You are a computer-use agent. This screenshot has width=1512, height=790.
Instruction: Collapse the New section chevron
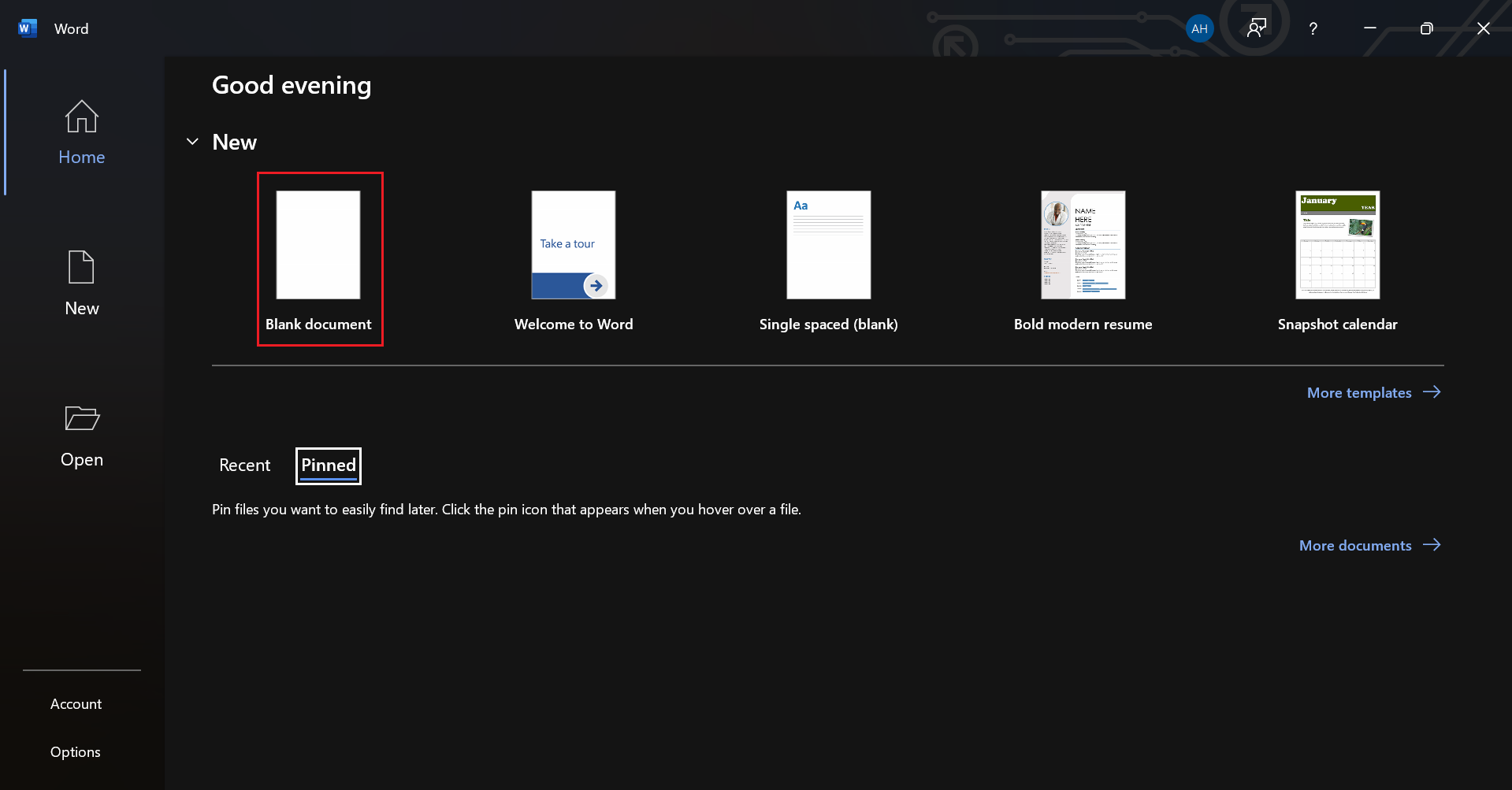[x=192, y=142]
